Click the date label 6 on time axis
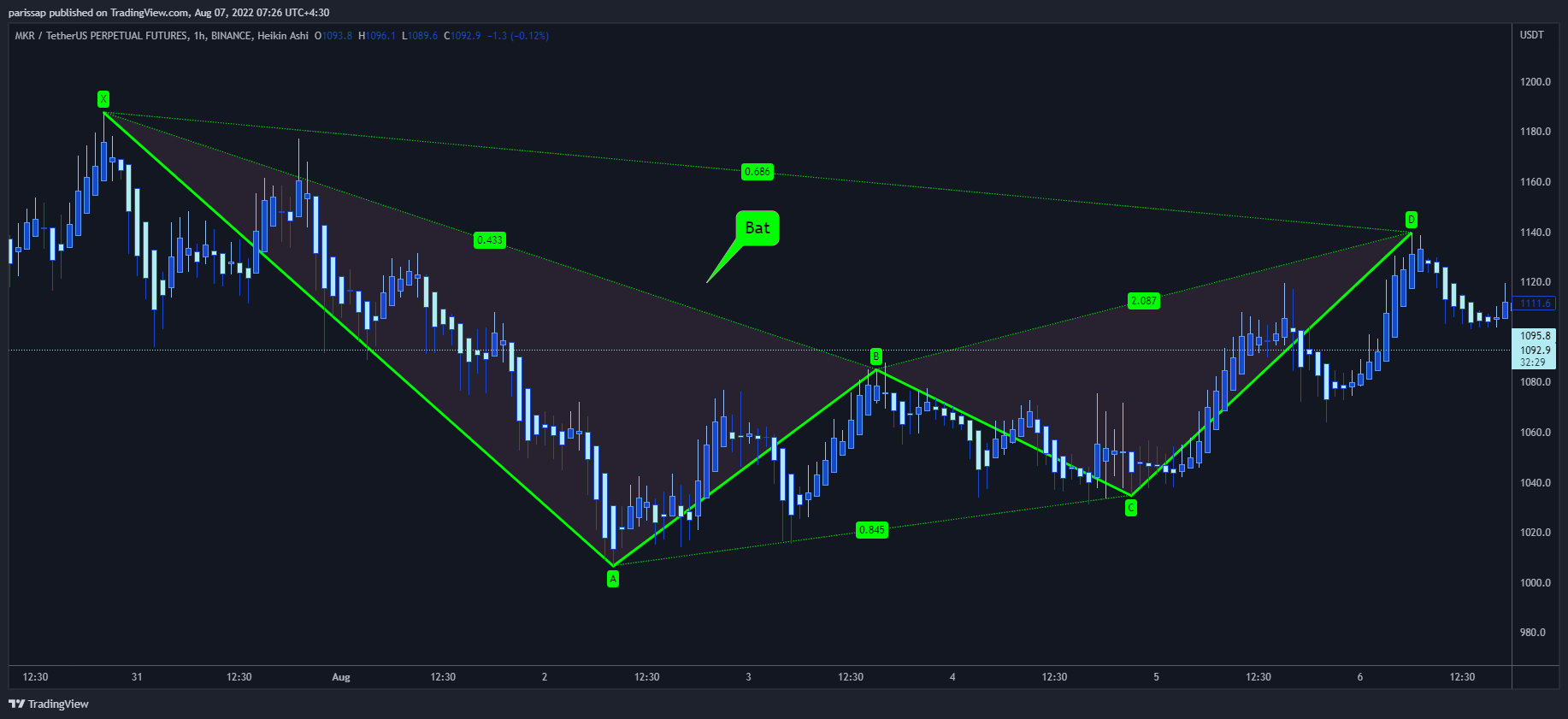The image size is (1568, 719). [1360, 677]
